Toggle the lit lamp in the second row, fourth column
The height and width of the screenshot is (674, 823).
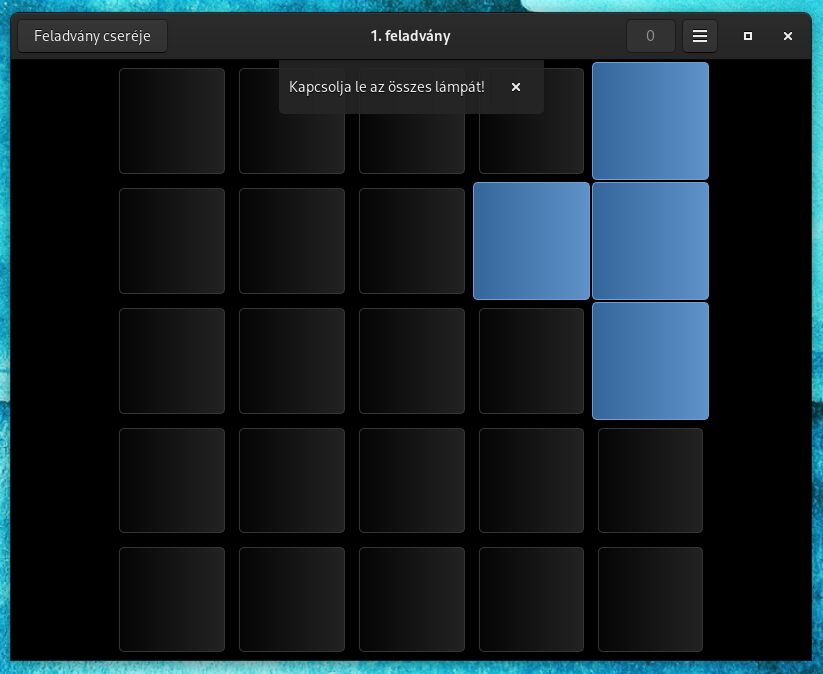pos(531,241)
